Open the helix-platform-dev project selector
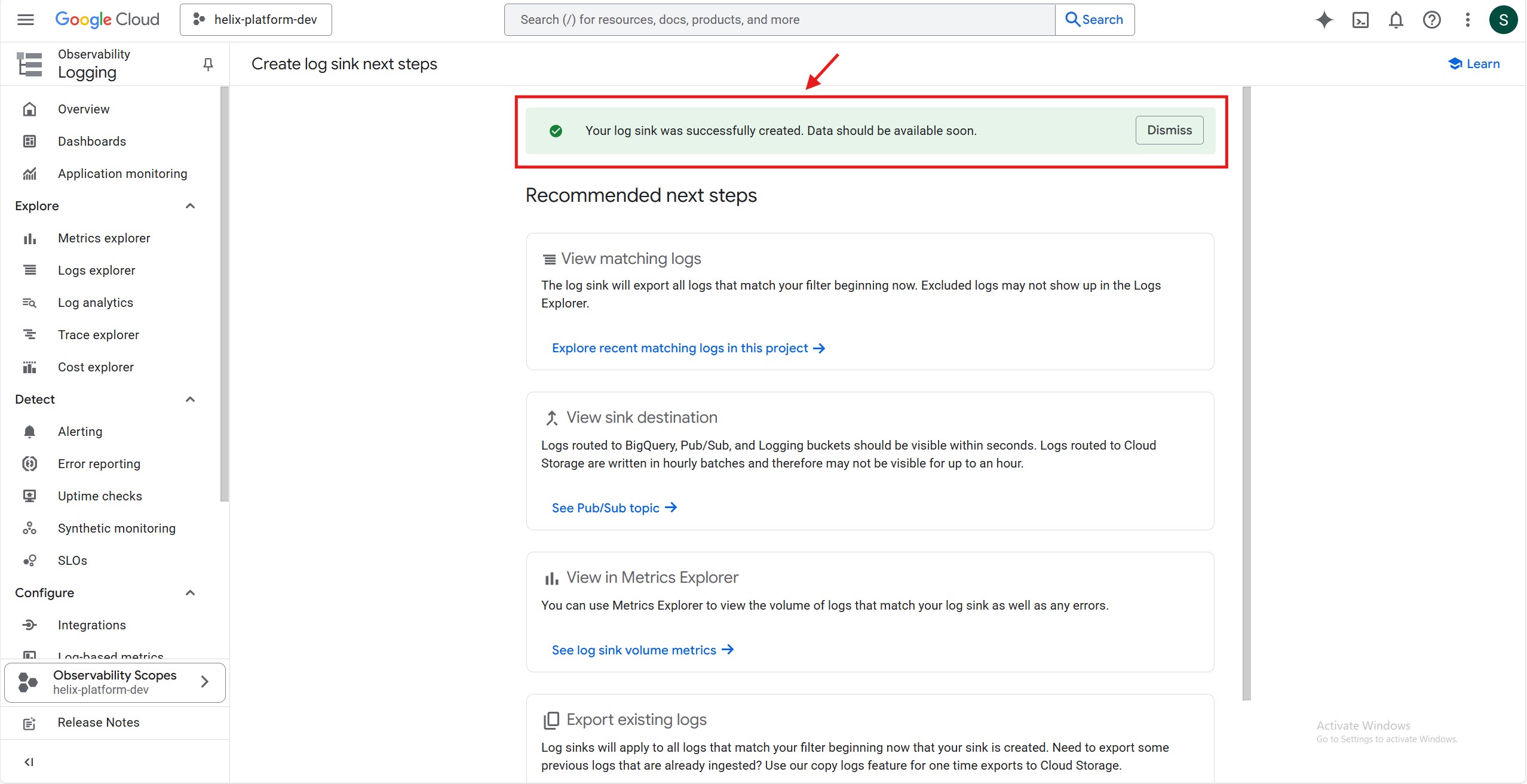 (x=256, y=20)
